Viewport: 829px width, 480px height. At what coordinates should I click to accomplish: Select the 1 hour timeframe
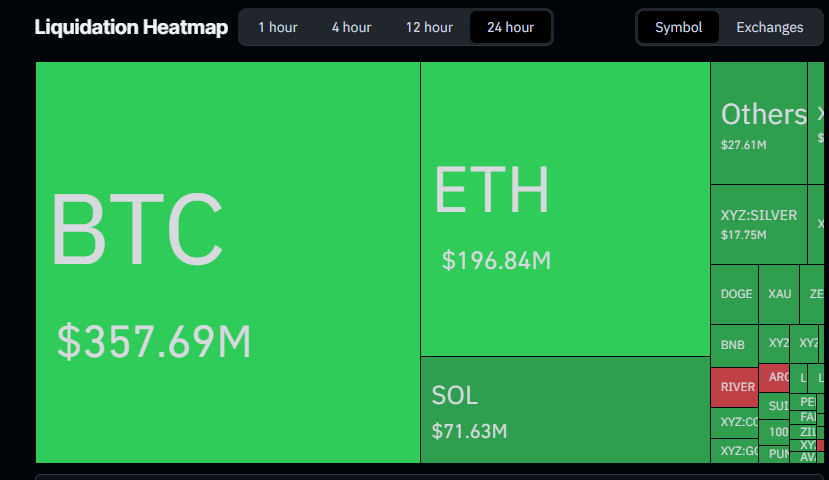[277, 27]
